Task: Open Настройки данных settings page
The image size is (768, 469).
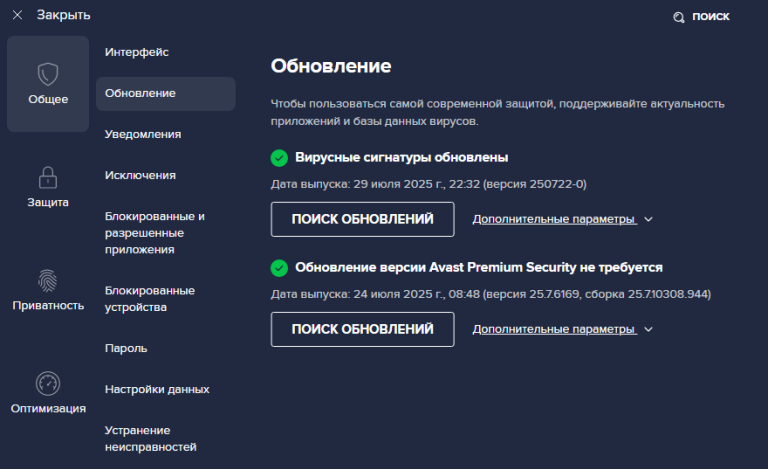Action: (157, 389)
